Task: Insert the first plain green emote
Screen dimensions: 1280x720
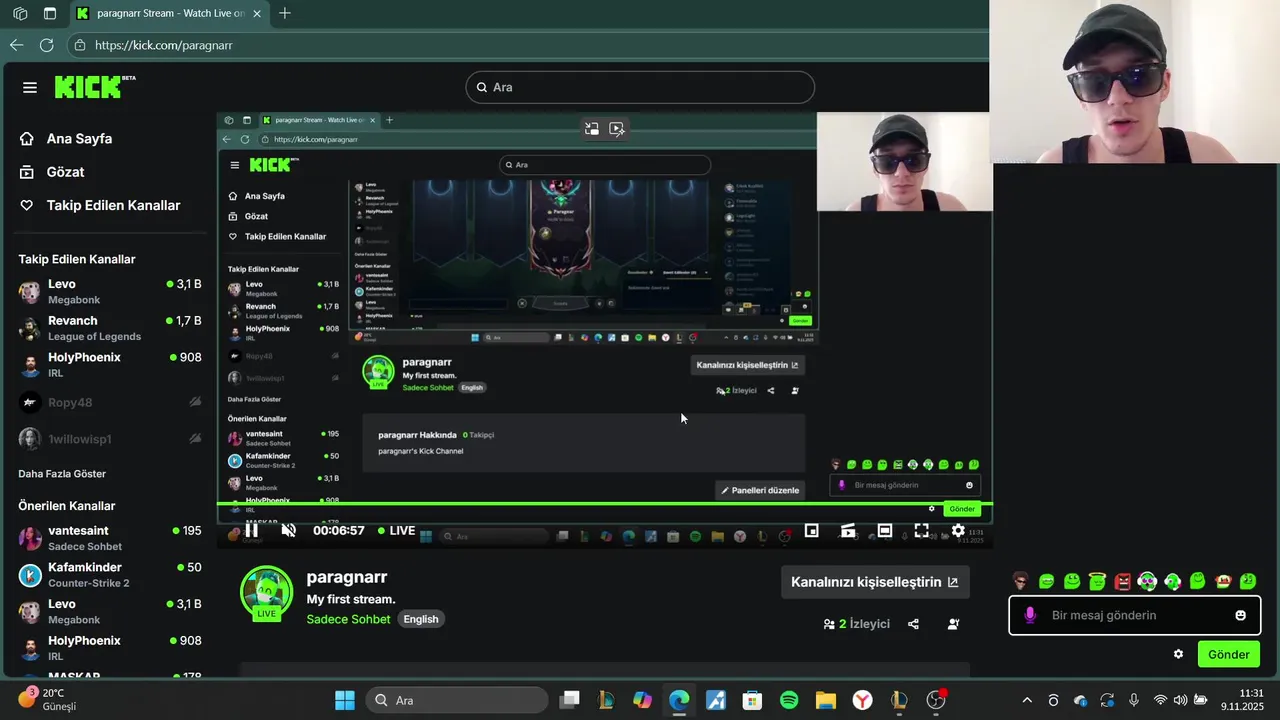Action: coord(1046,581)
